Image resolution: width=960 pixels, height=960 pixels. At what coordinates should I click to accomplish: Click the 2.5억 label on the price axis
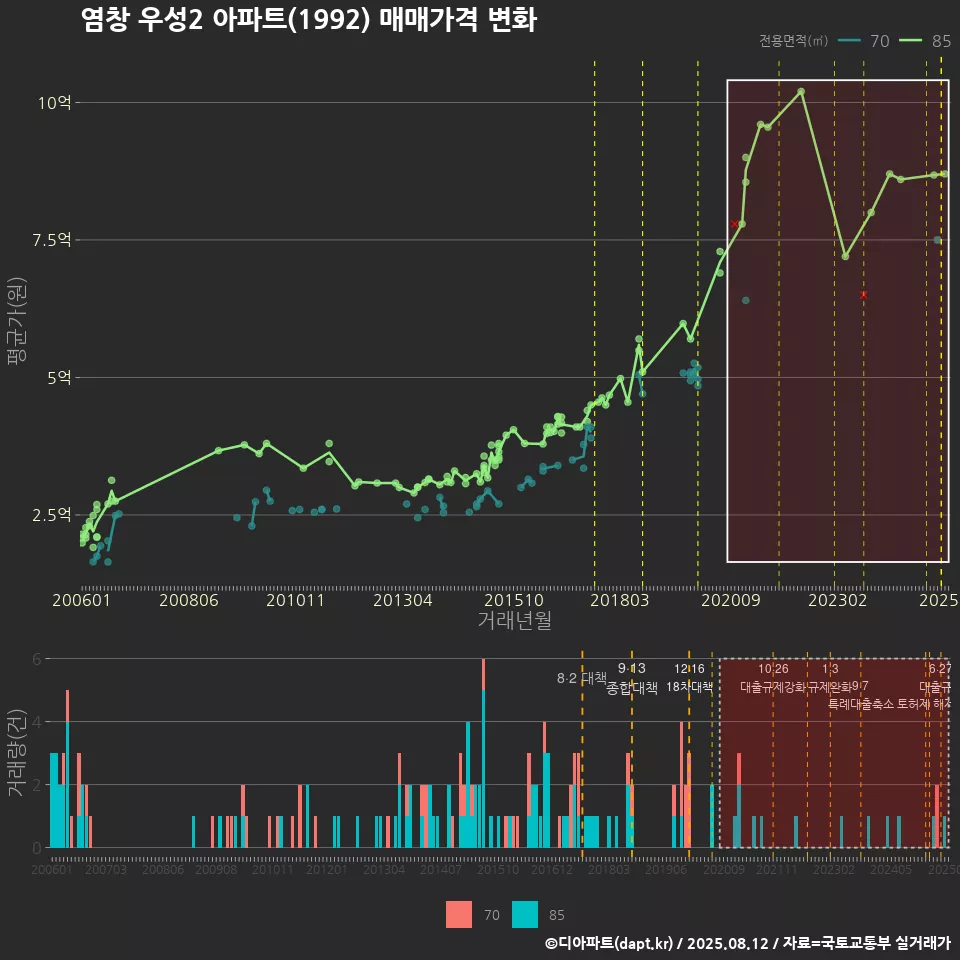click(51, 515)
